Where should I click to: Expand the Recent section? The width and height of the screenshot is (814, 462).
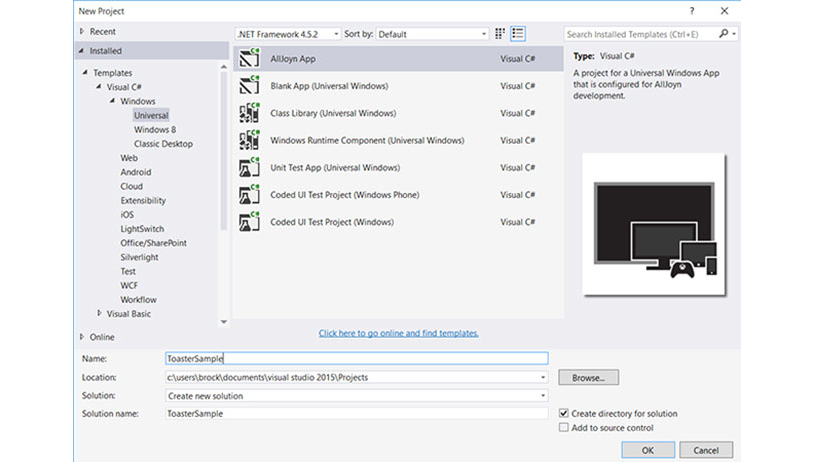click(82, 32)
